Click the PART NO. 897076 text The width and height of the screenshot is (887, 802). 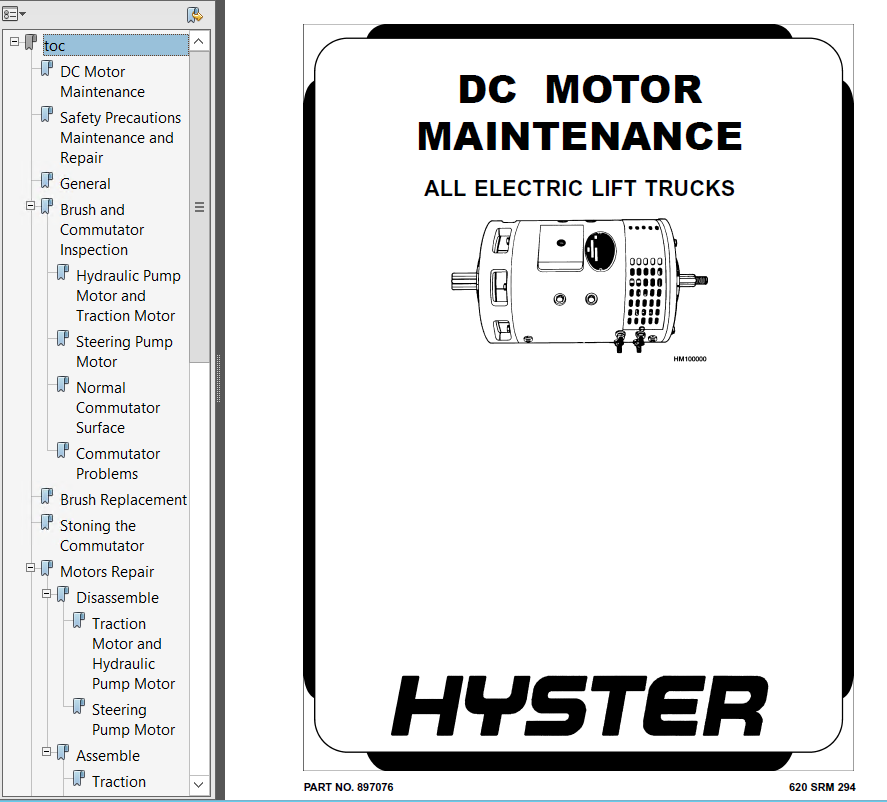[348, 787]
